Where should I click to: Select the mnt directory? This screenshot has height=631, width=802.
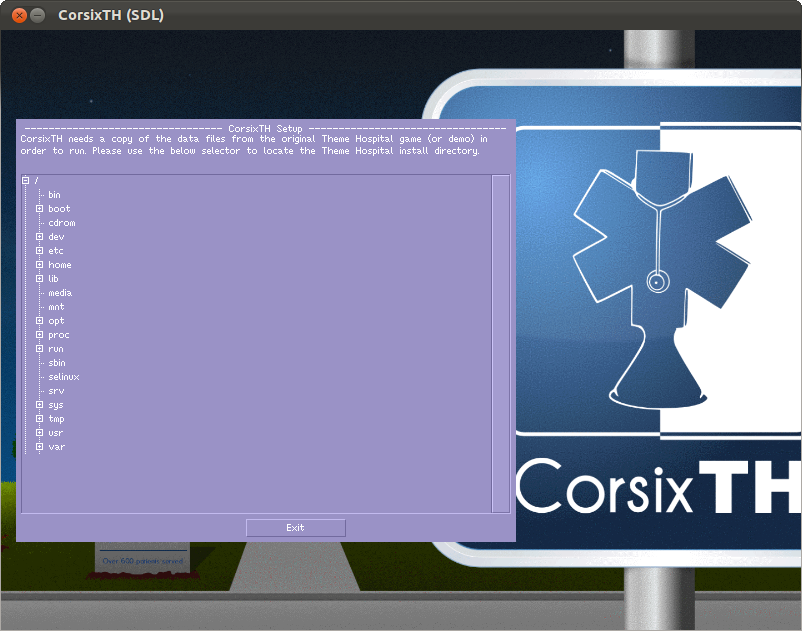pos(56,307)
